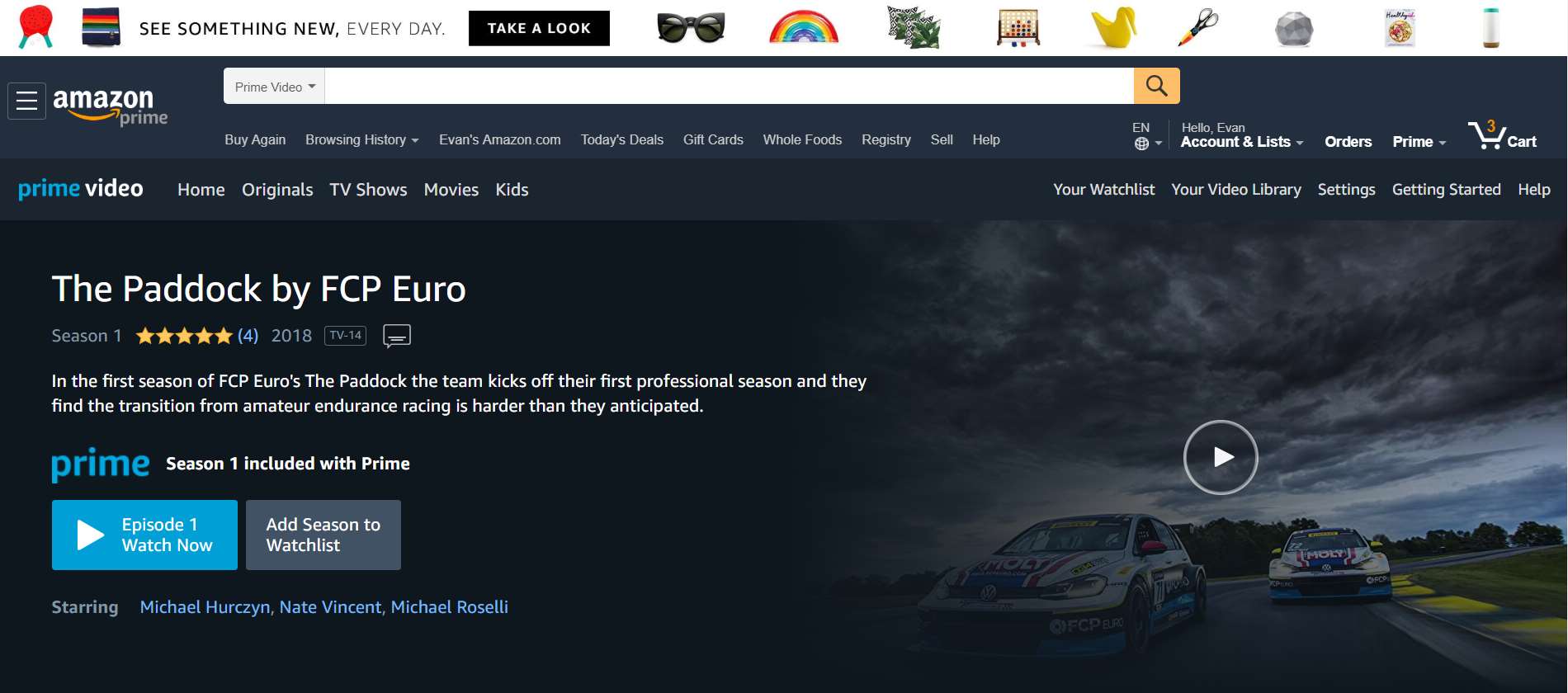Open Evan's Amazon.com link
This screenshot has width=1568, height=693.
(500, 140)
